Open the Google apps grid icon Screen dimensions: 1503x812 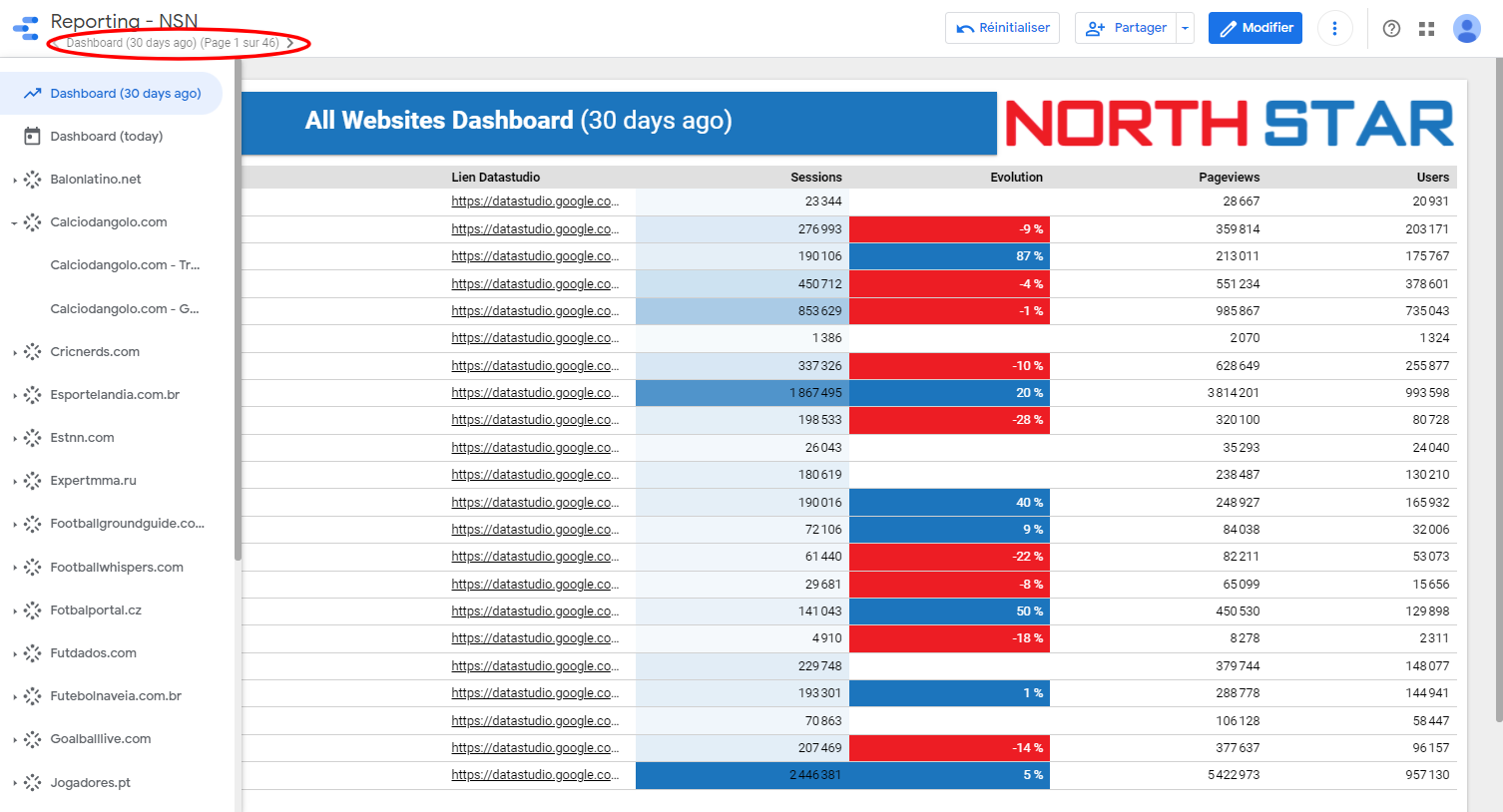[x=1426, y=29]
